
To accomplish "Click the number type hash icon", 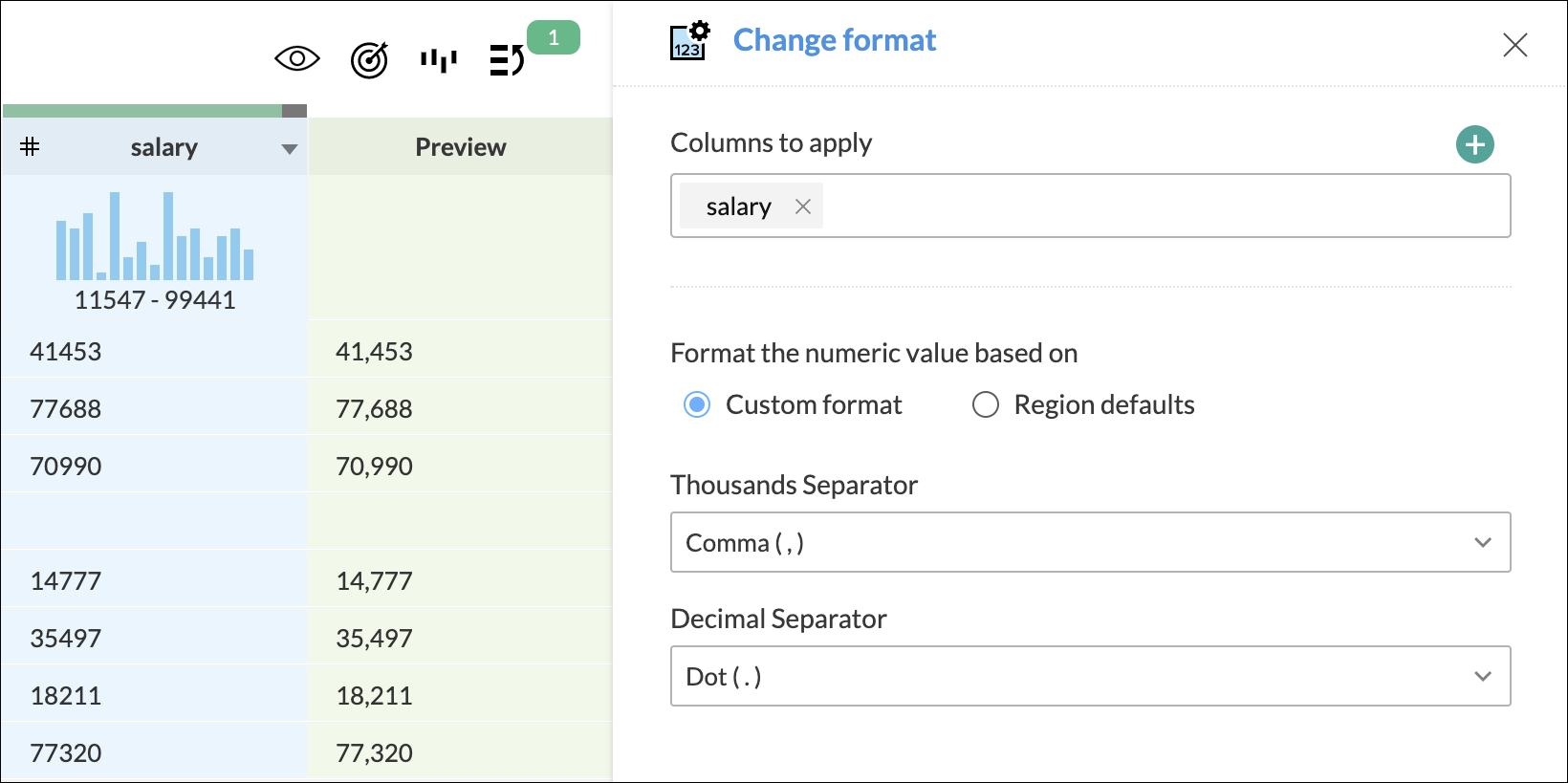I will [x=31, y=146].
